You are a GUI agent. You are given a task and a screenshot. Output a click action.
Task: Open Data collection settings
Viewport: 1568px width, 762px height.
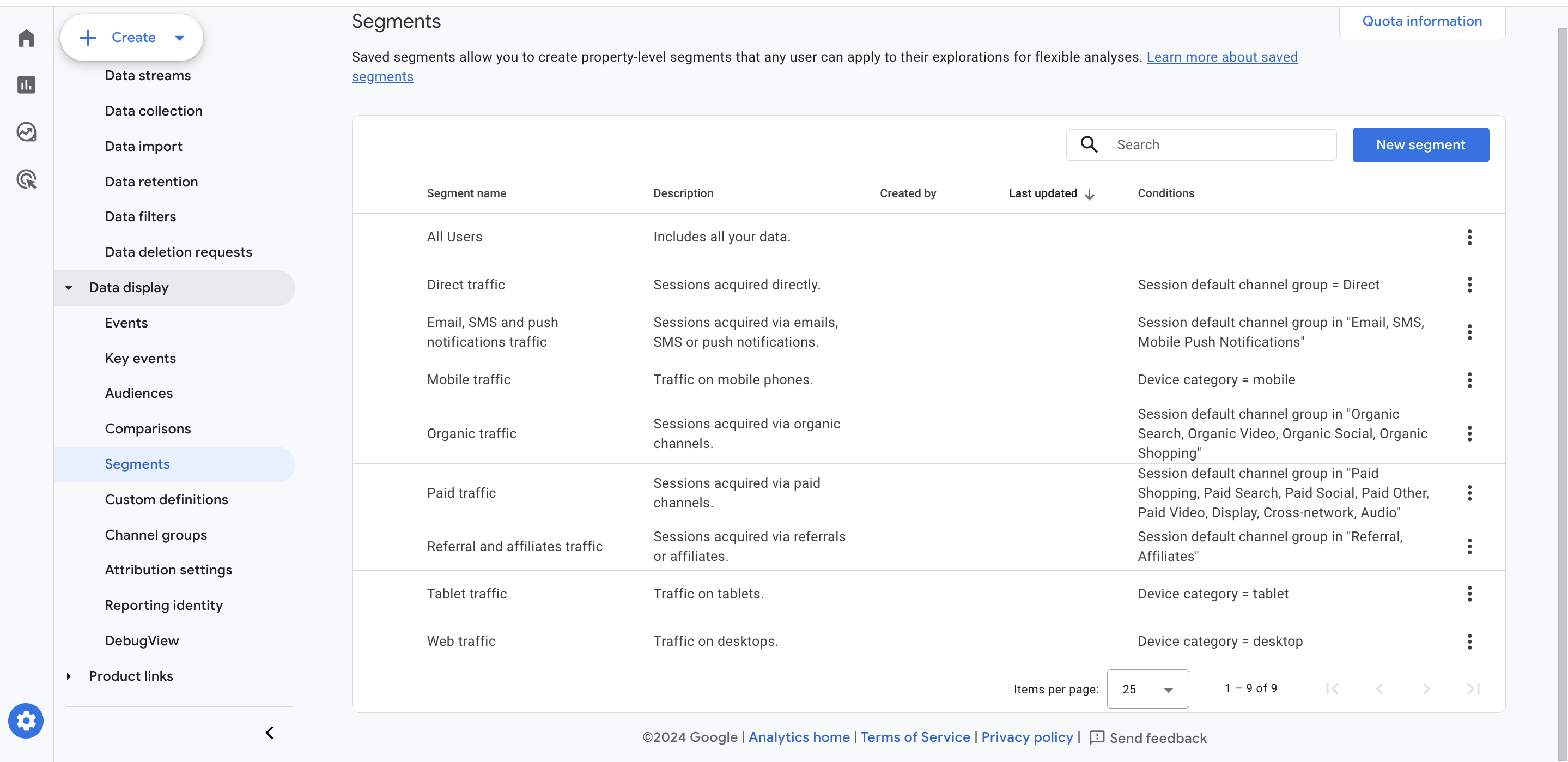click(154, 111)
